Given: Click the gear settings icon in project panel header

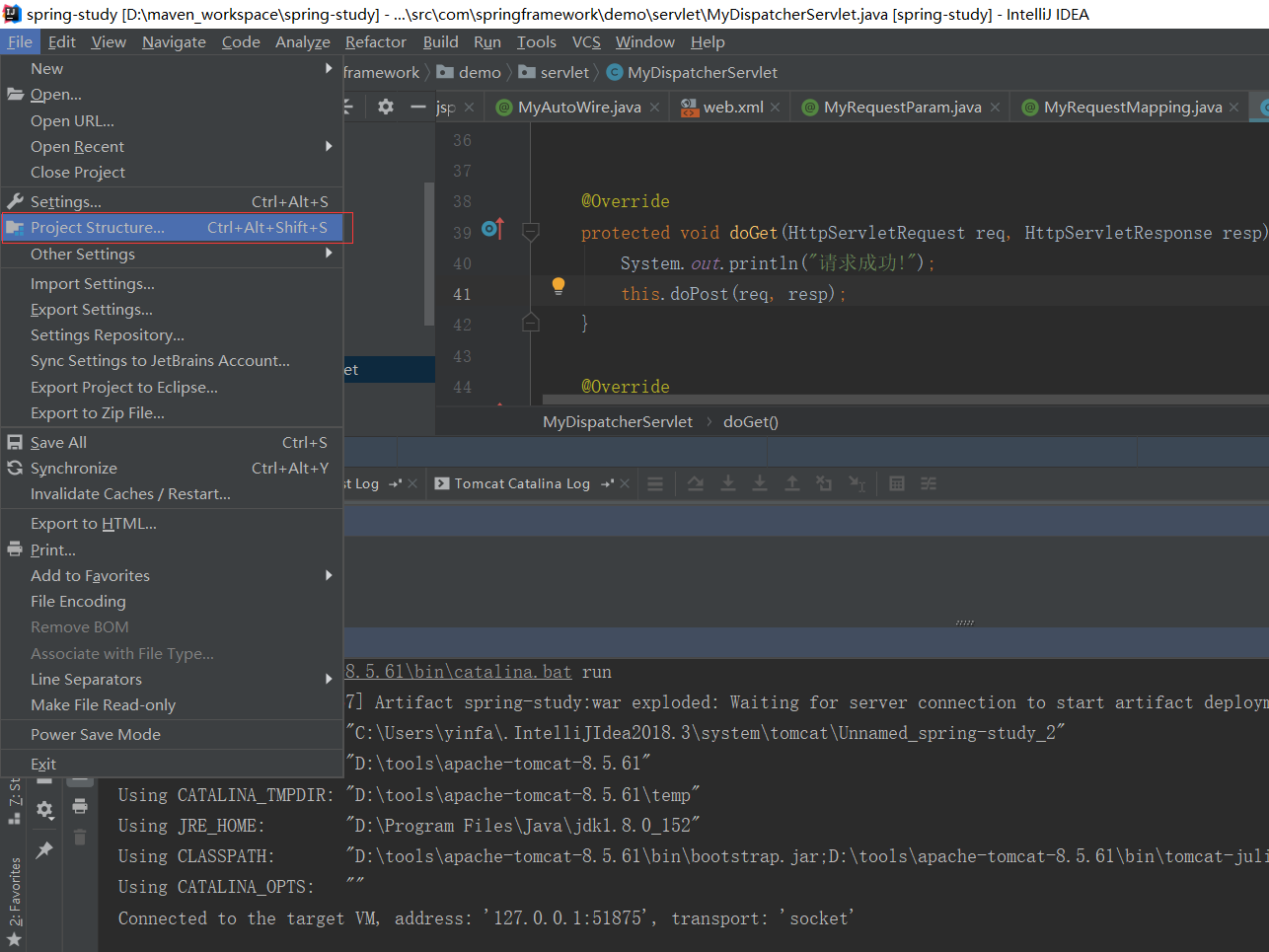Looking at the screenshot, I should click(x=386, y=107).
